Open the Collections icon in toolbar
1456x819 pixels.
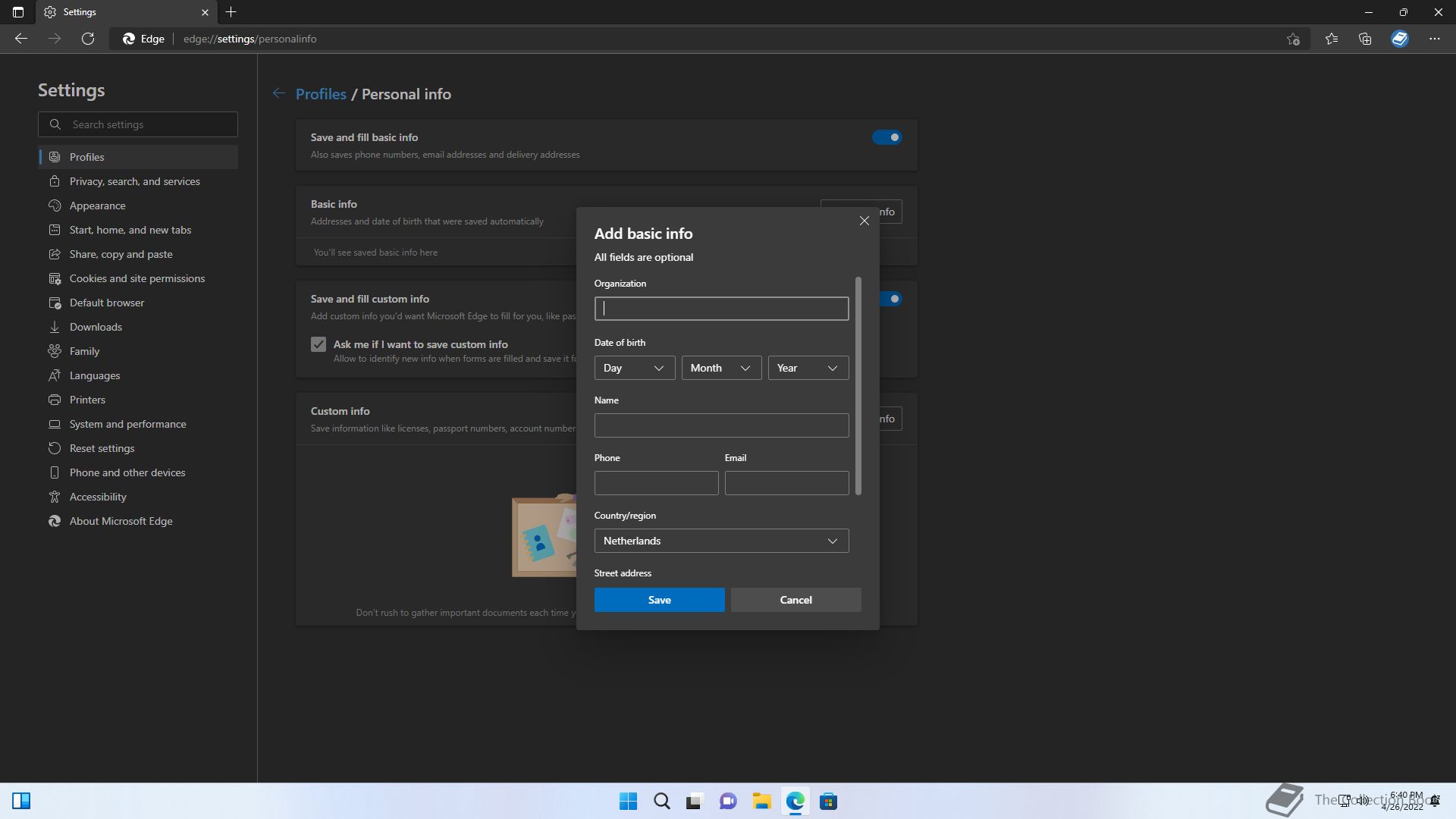[1365, 39]
